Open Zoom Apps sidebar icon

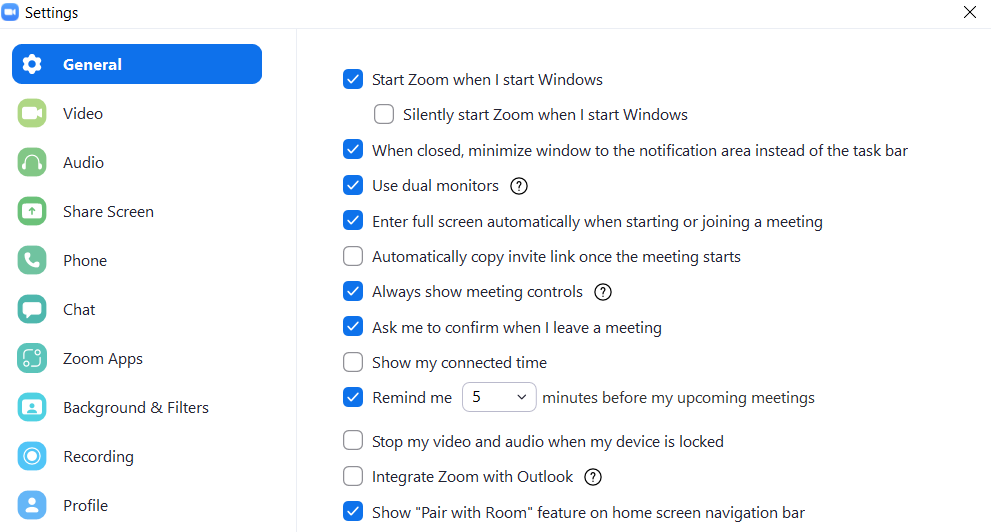point(32,358)
